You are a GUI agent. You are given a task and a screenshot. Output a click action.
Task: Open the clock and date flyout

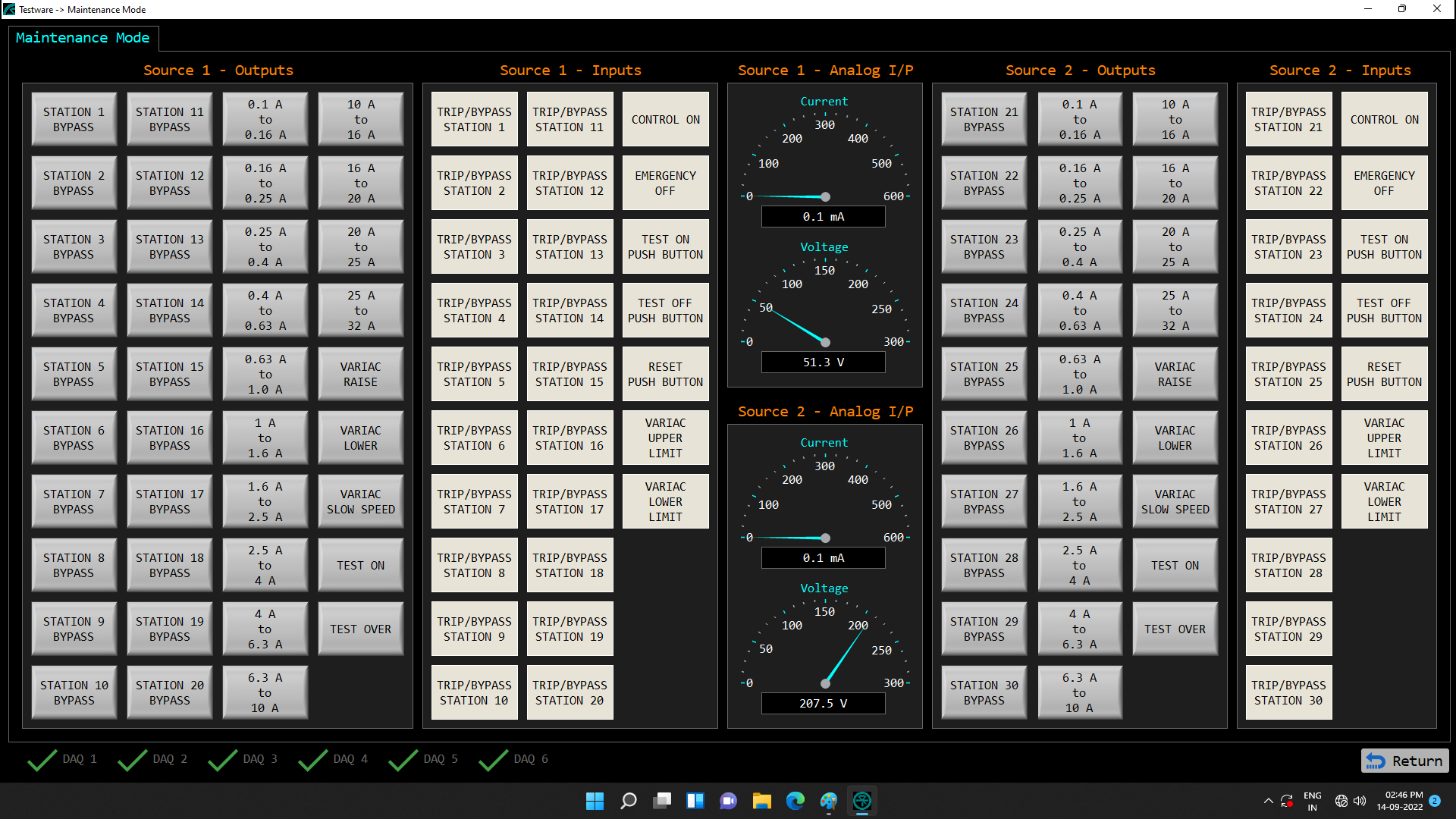[1400, 801]
